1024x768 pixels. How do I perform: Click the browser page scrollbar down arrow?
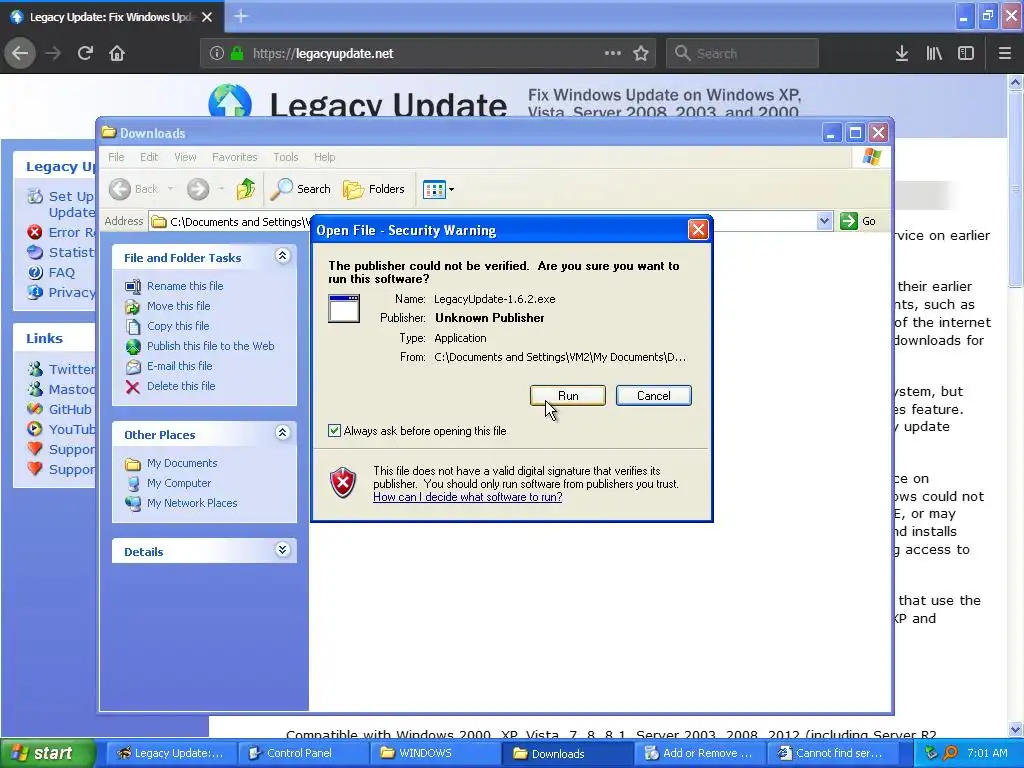pos(1016,729)
